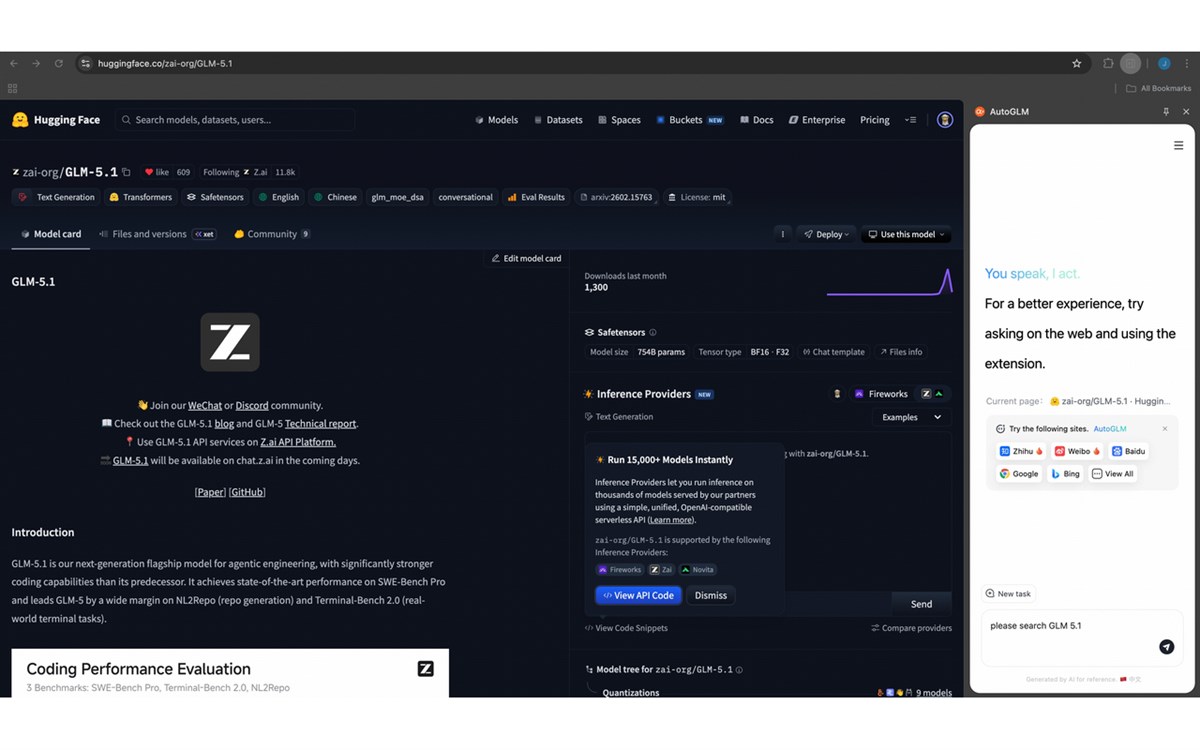Viewport: 1200px width, 750px height.
Task: Open the Hugging Face user avatar menu
Action: 945,120
